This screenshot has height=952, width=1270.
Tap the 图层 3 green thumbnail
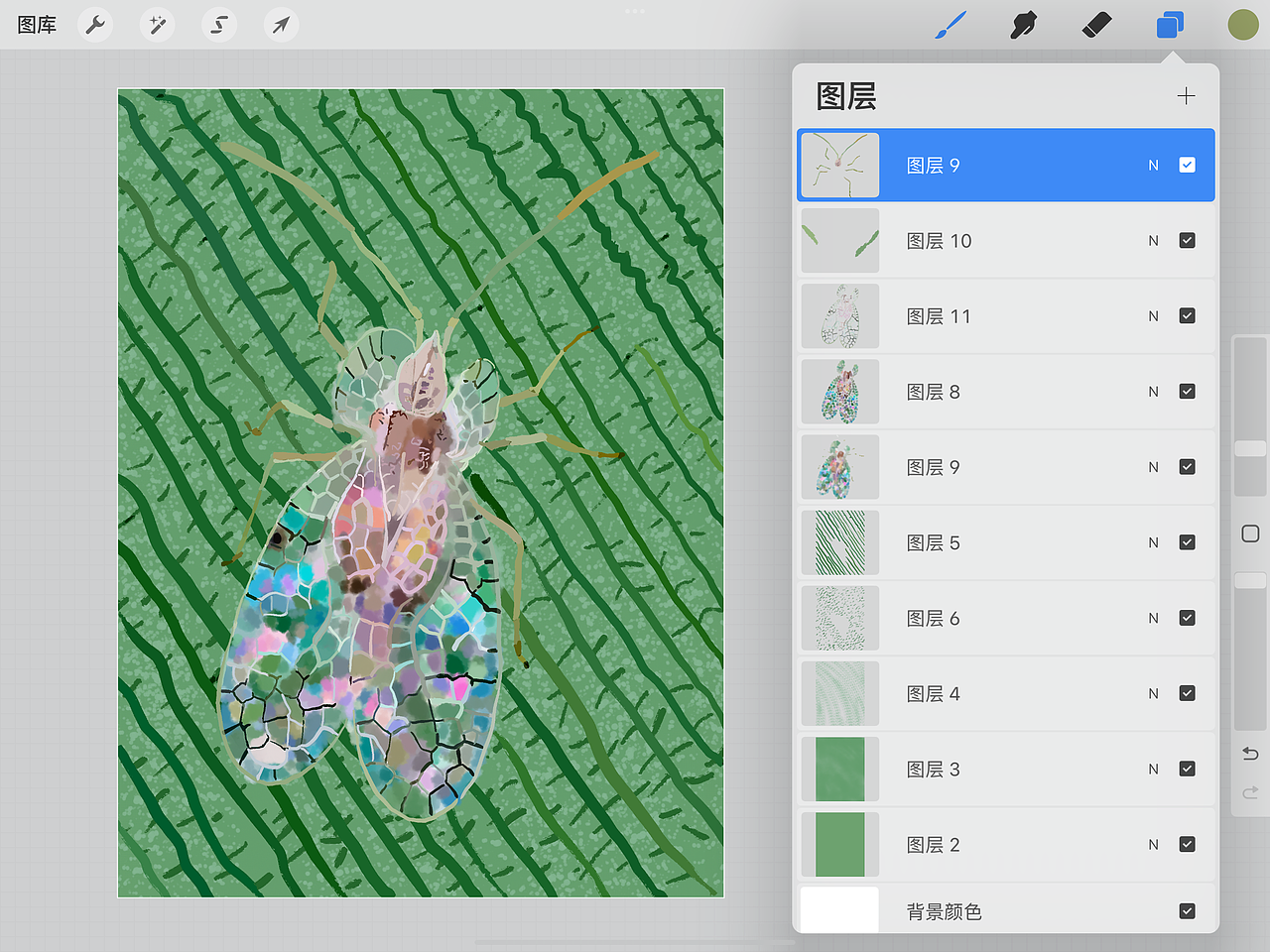click(x=840, y=769)
